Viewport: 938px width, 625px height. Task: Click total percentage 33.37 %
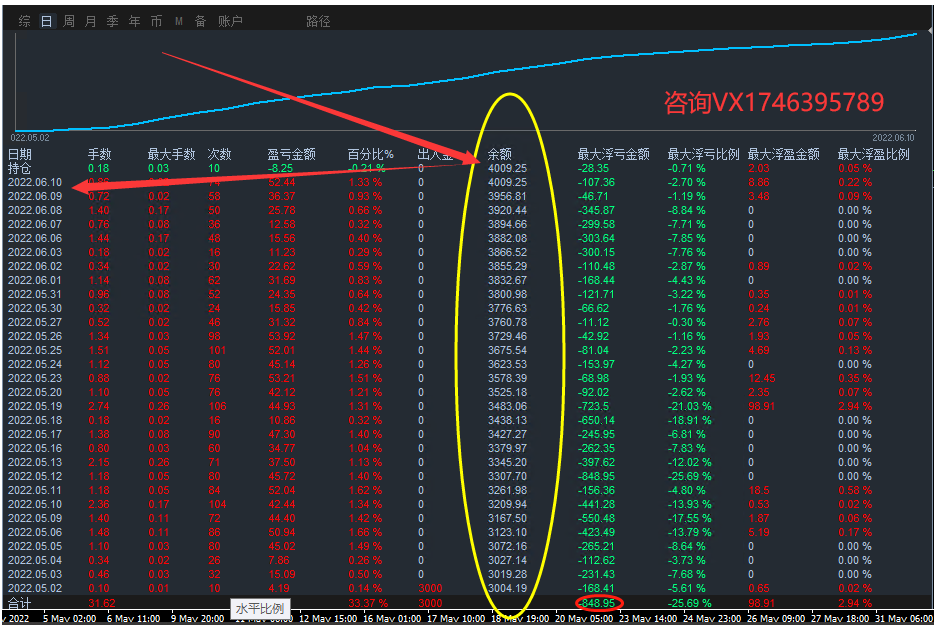368,603
